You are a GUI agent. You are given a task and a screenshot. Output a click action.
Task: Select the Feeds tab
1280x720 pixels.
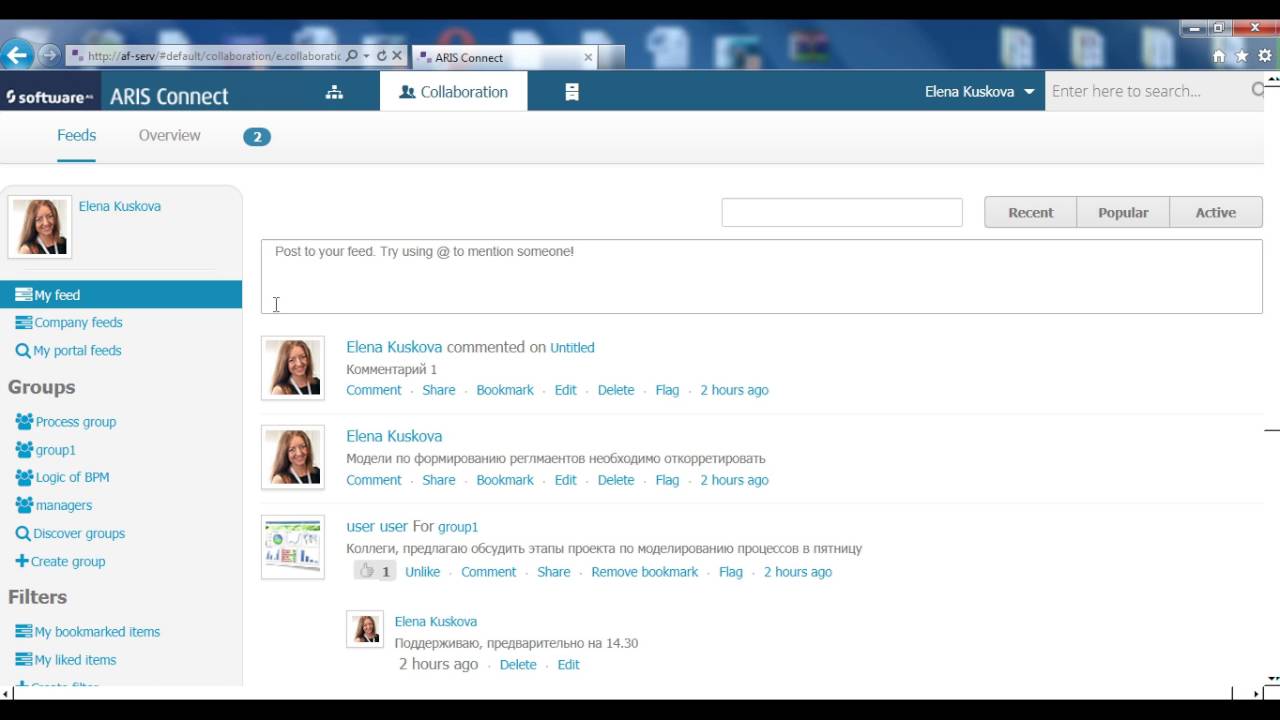(x=76, y=135)
